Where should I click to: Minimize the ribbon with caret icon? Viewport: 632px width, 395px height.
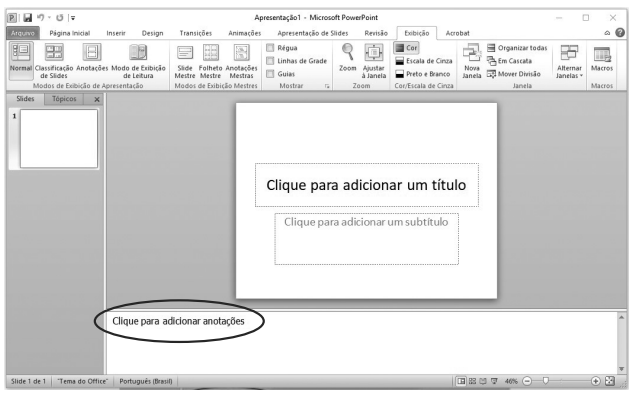click(607, 33)
